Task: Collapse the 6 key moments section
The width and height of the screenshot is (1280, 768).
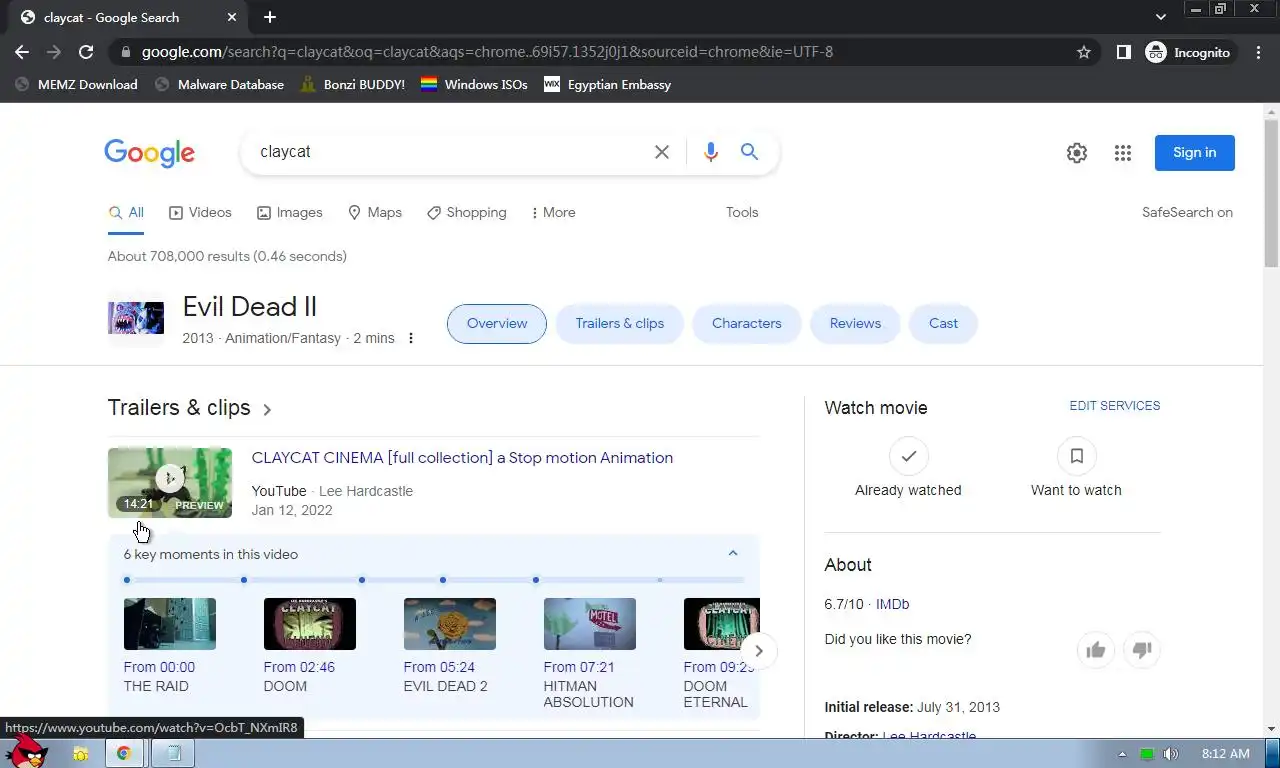Action: [733, 553]
